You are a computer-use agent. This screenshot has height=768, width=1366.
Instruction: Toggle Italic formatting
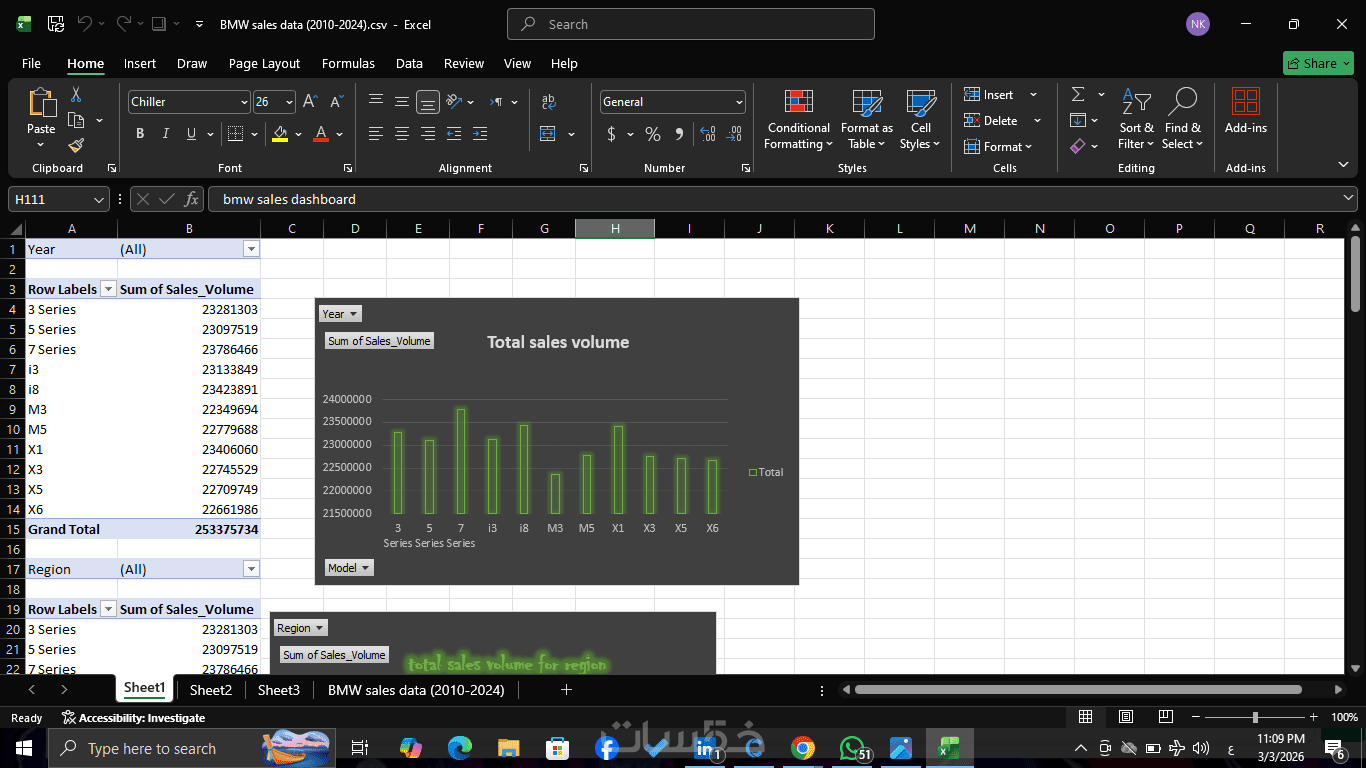tap(165, 134)
